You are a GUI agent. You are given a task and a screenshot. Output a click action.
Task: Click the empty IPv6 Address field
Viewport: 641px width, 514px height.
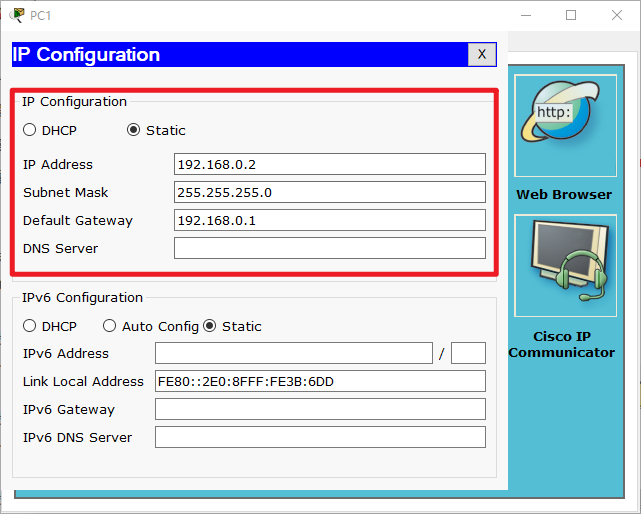coord(294,353)
